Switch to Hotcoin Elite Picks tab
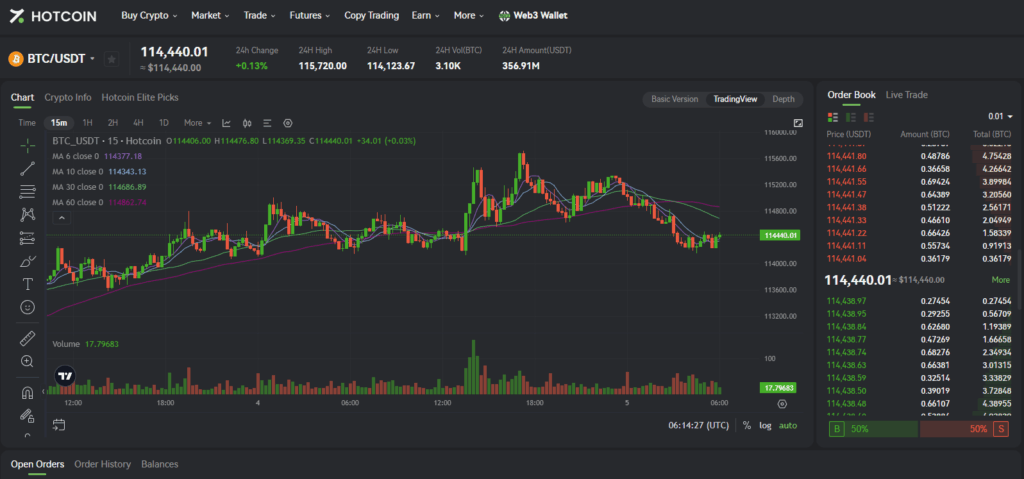The image size is (1024, 479). pos(140,97)
